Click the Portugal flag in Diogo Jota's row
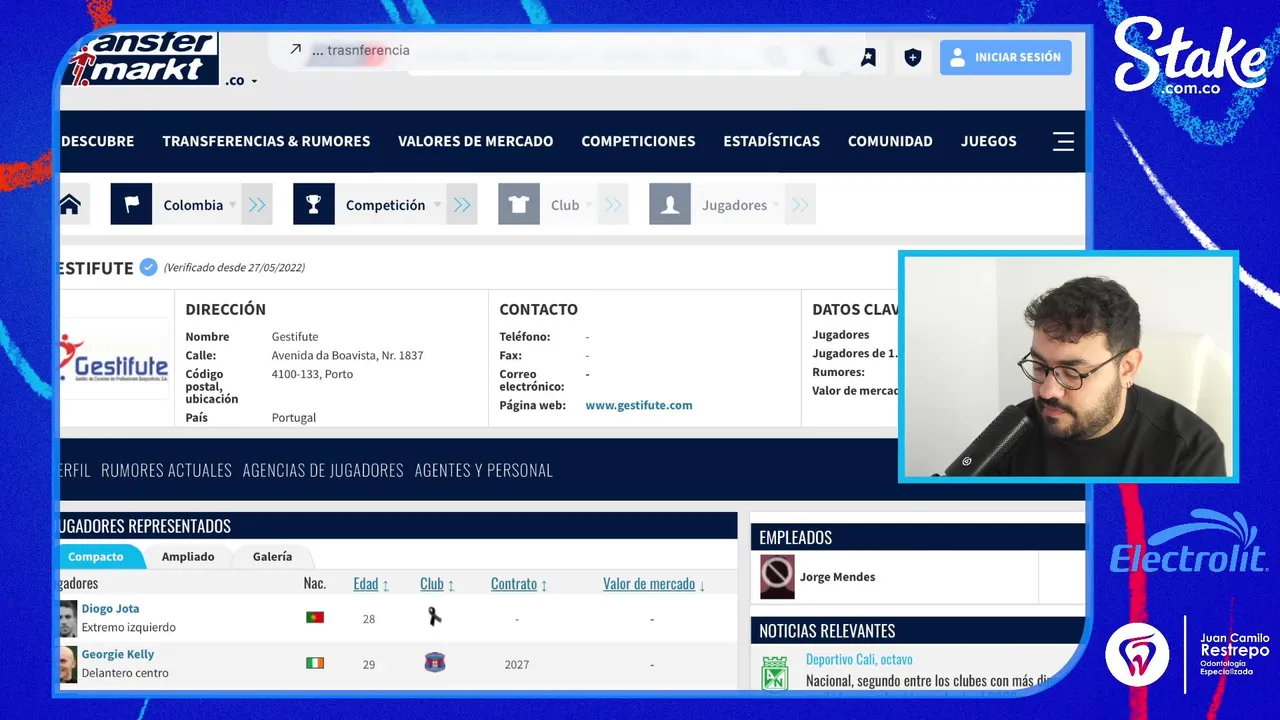 click(315, 618)
